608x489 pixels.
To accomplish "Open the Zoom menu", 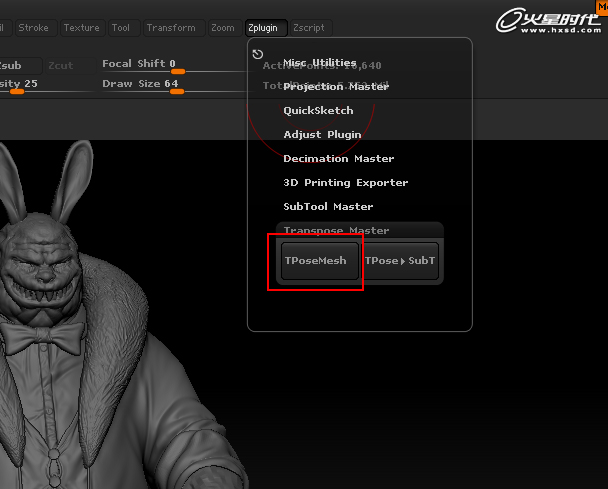I will pos(225,28).
